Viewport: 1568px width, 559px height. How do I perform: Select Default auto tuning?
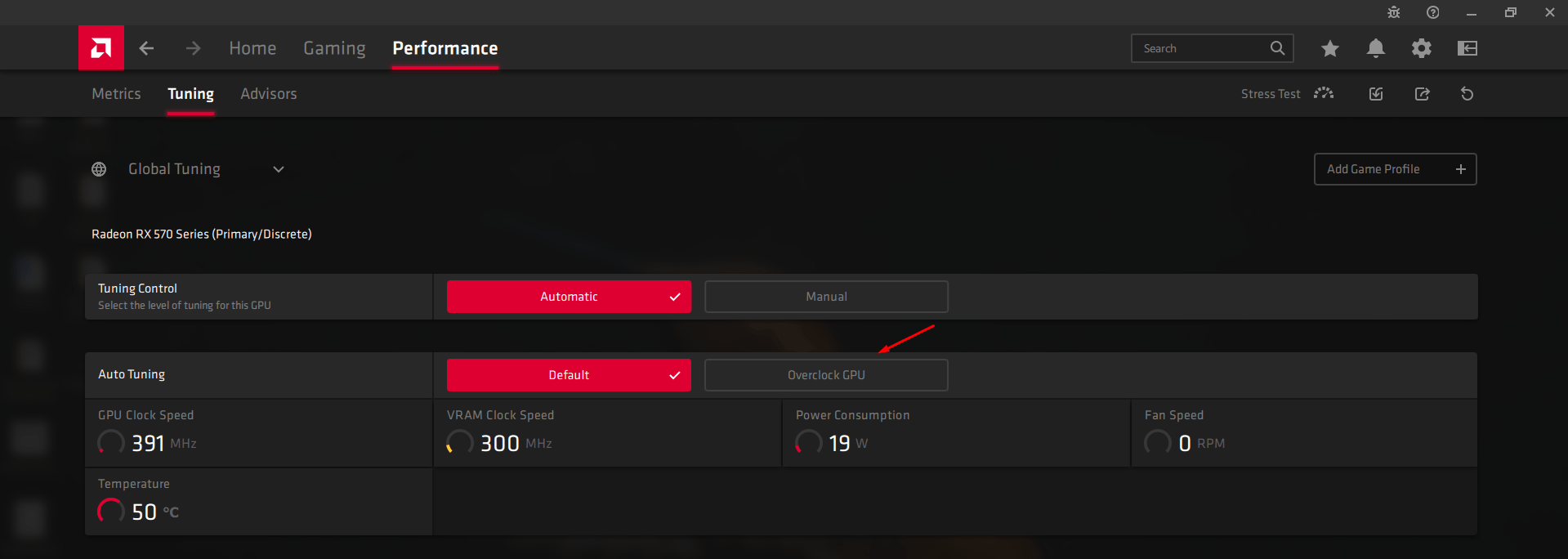pos(569,375)
